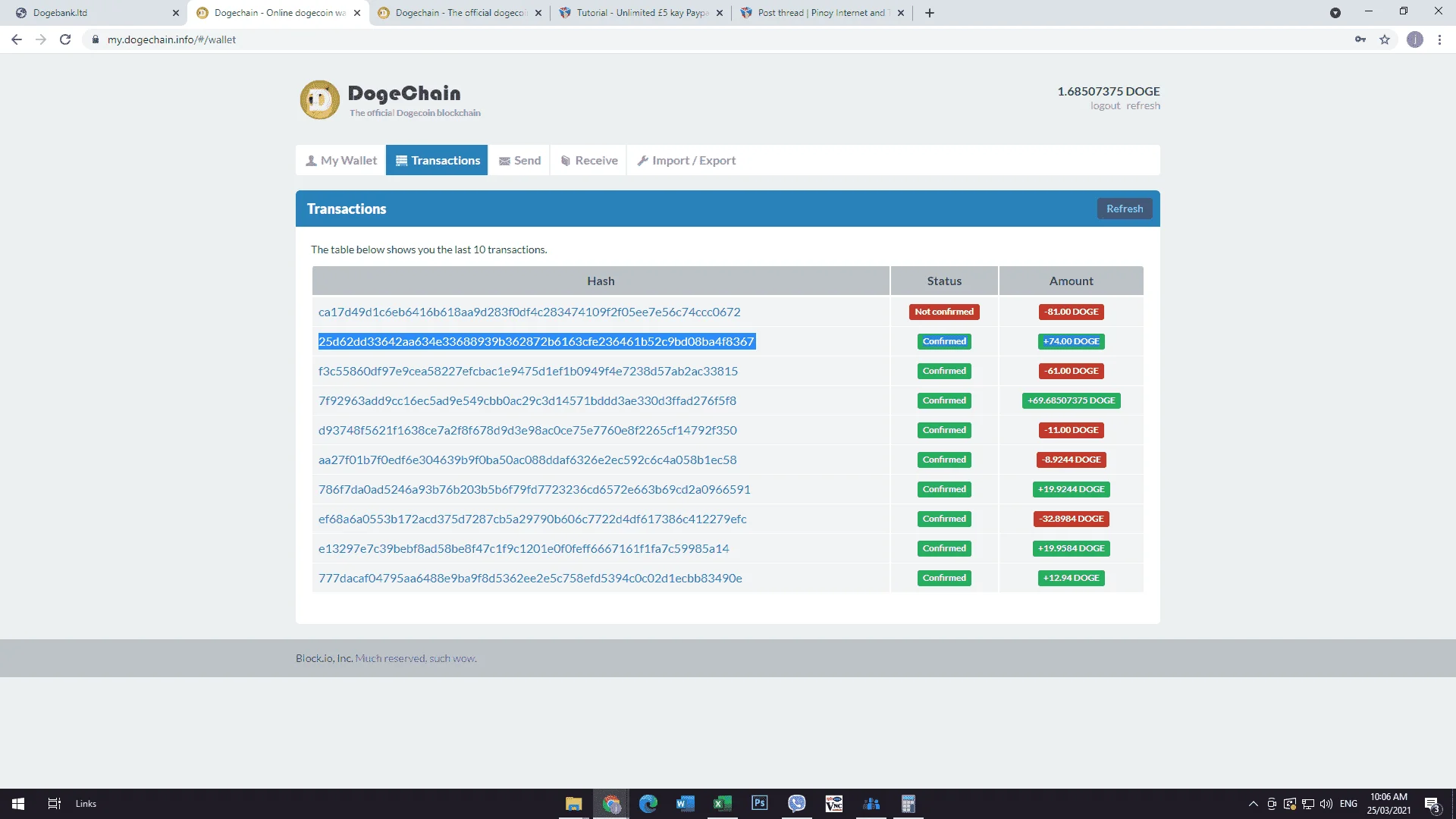The width and height of the screenshot is (1456, 819).
Task: Reload the current browser page
Action: pyautogui.click(x=65, y=39)
